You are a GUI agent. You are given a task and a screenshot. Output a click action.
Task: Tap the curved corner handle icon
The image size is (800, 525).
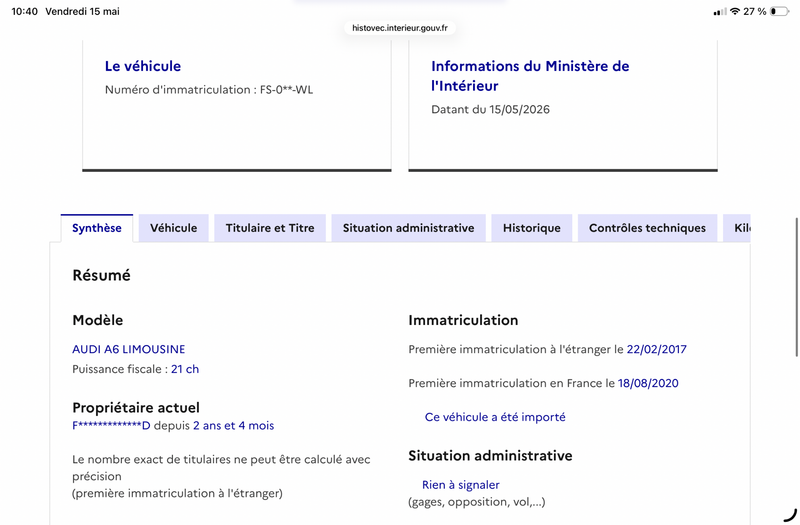pos(790,515)
